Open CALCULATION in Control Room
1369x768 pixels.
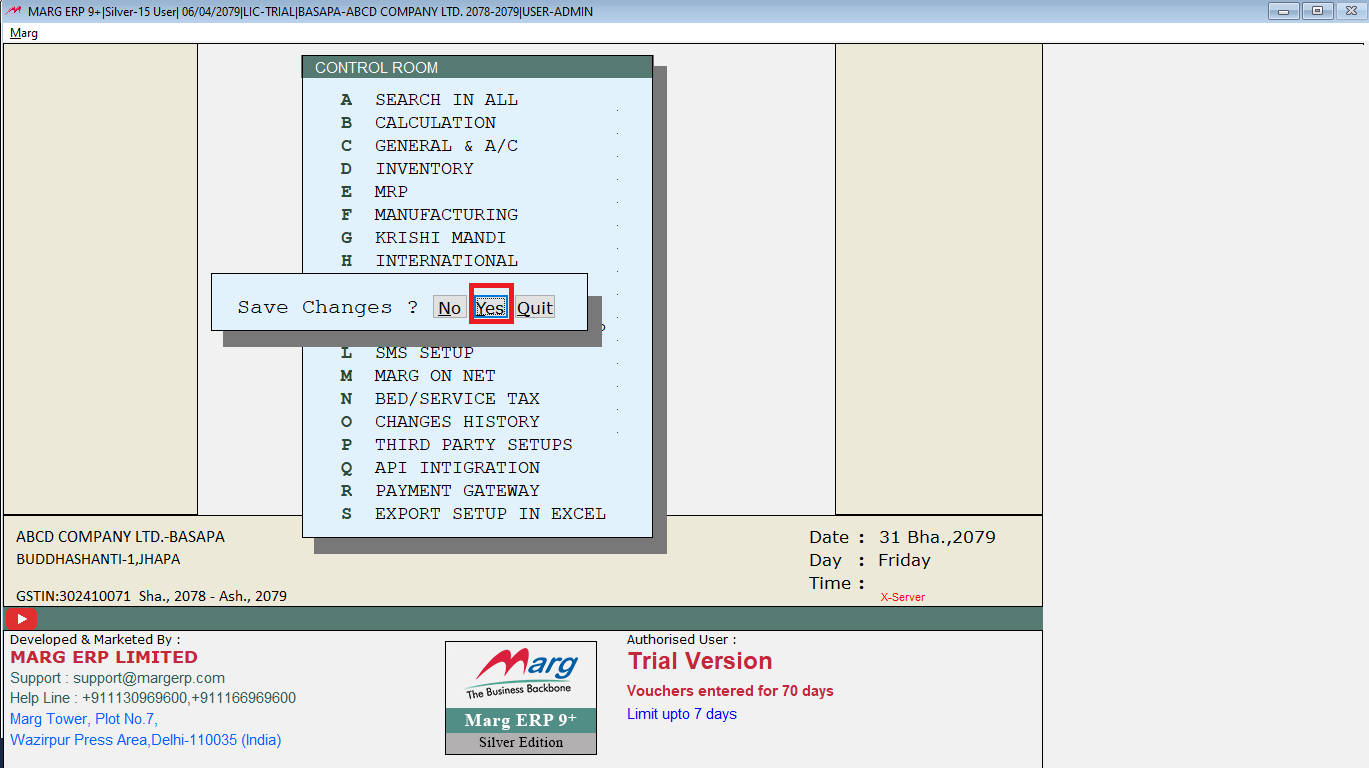tap(435, 123)
